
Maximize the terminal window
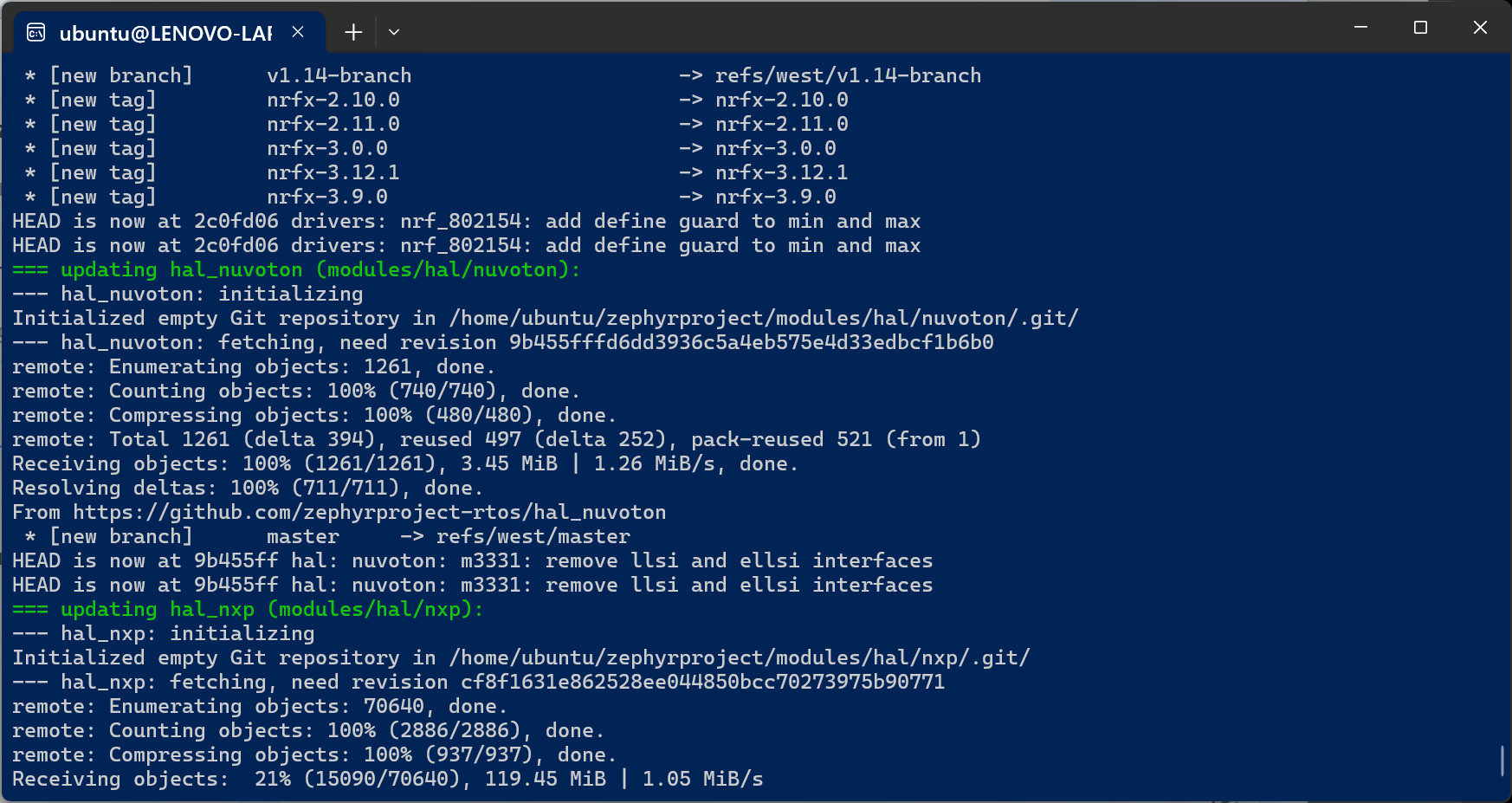pos(1420,28)
